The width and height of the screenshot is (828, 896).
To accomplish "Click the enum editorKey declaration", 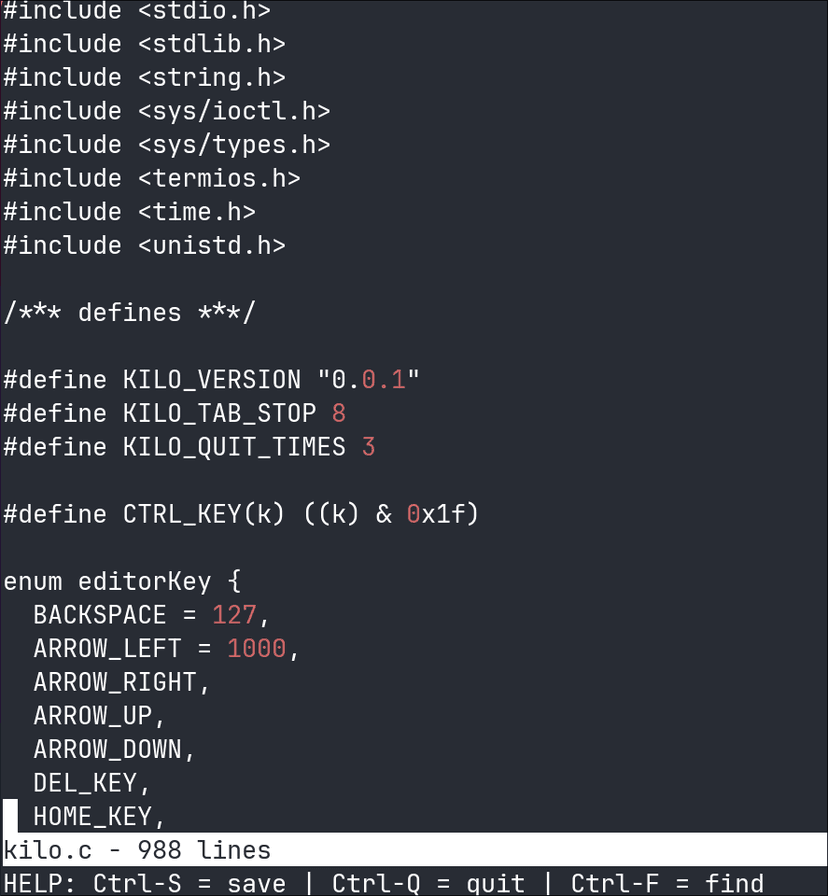I will click(x=122, y=581).
